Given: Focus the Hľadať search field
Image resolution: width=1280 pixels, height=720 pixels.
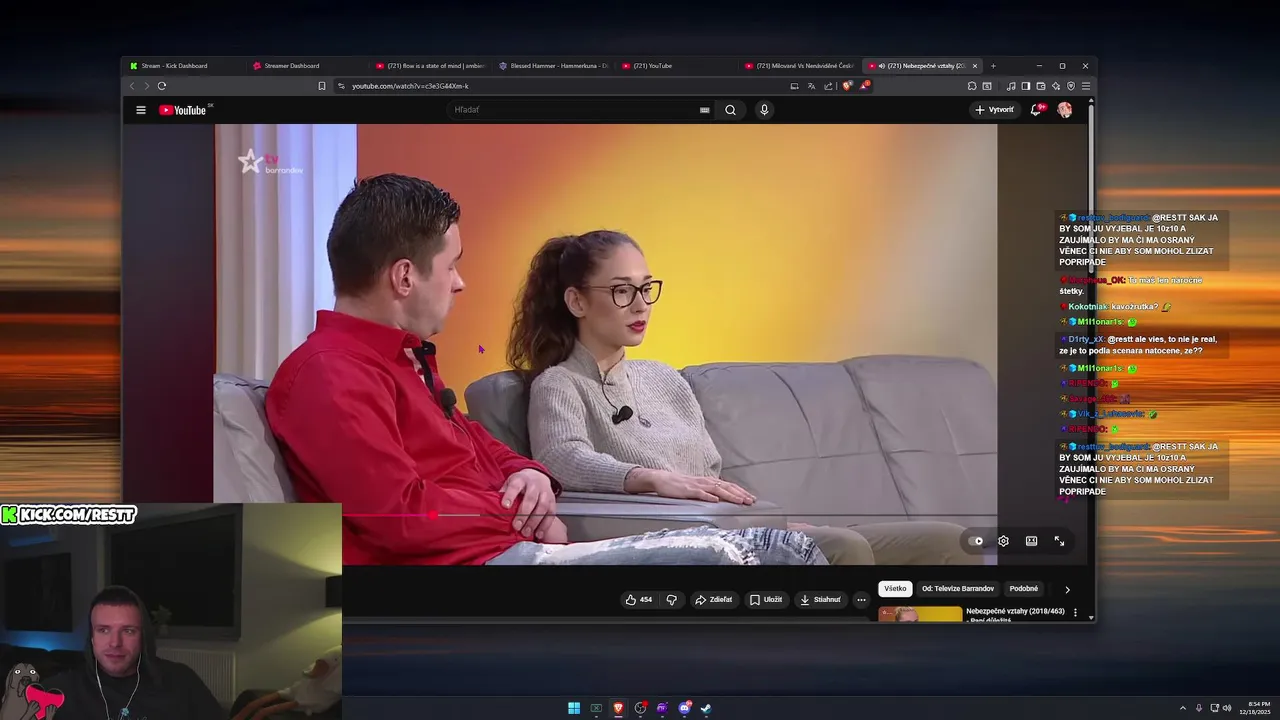Looking at the screenshot, I should click(x=575, y=110).
